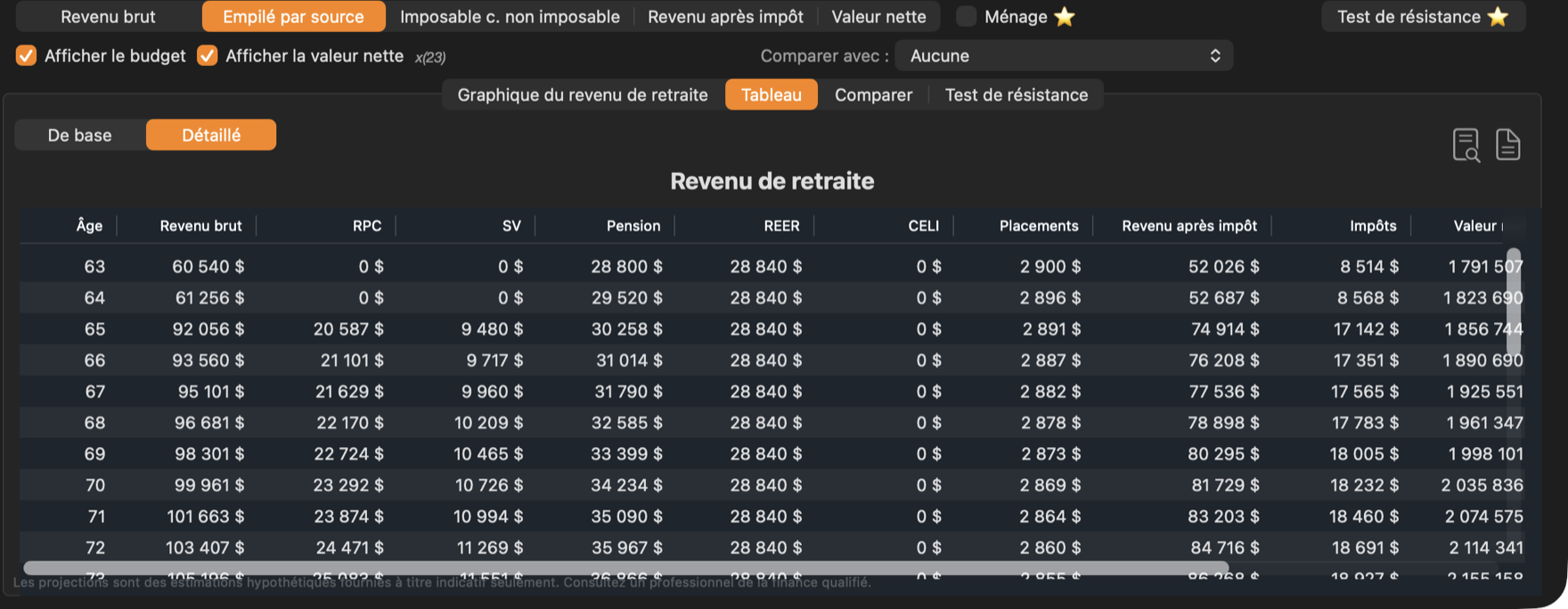Screen dimensions: 1568x609
Task: Click the REER column header
Action: tap(781, 225)
